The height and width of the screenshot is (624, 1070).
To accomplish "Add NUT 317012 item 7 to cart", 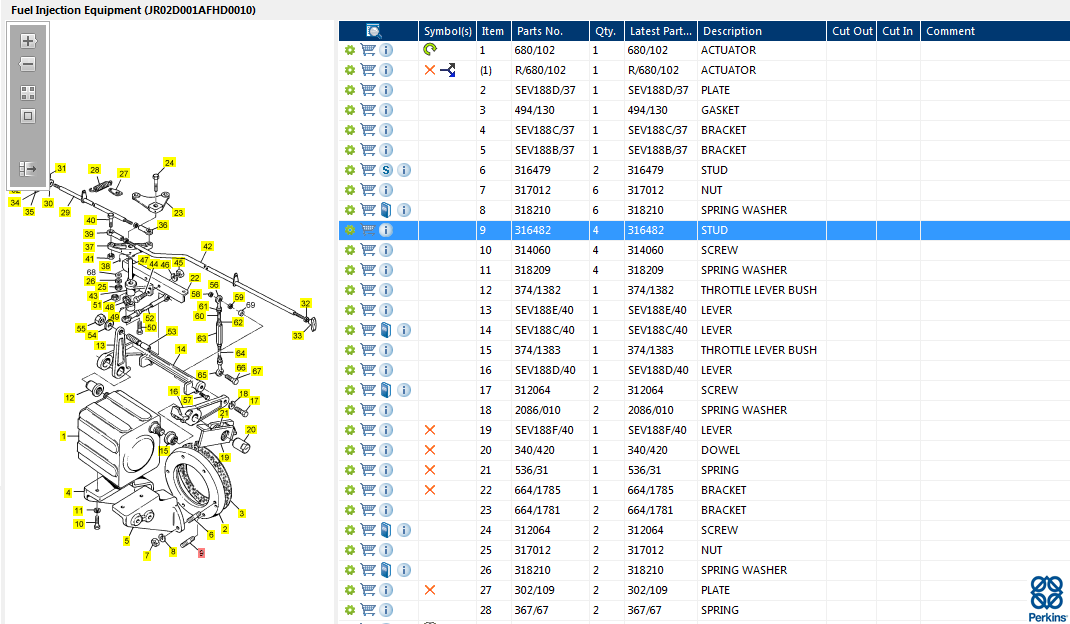I will click(x=368, y=190).
